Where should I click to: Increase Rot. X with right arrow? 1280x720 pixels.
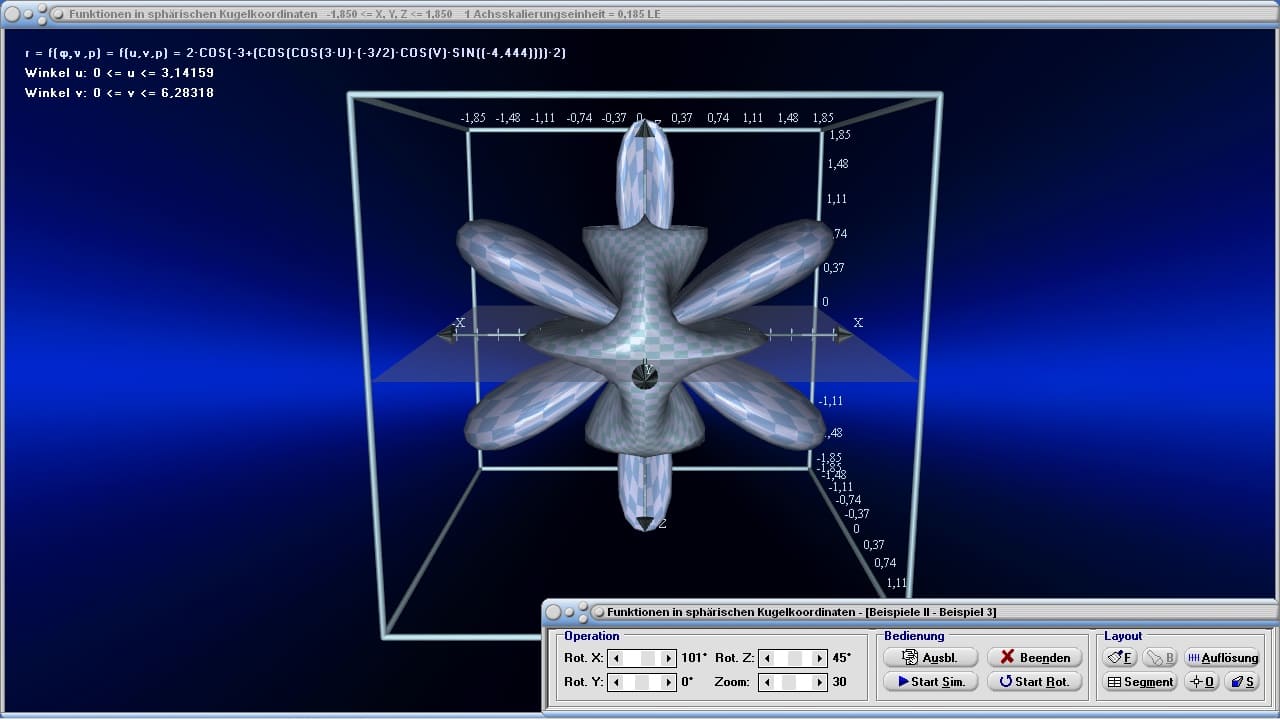tap(669, 658)
